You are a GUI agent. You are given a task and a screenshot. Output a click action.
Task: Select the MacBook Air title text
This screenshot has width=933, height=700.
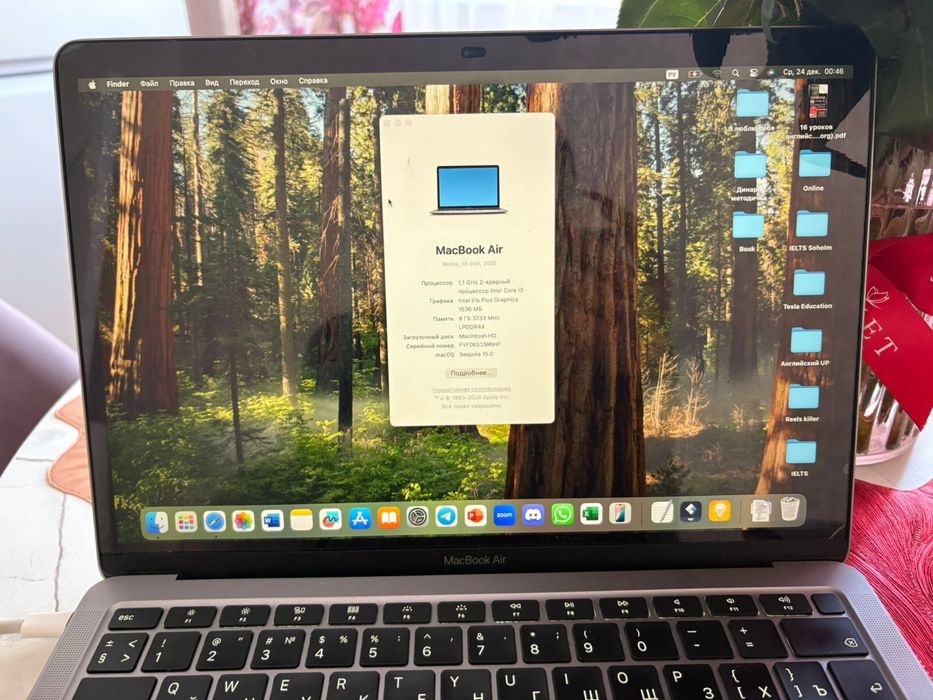click(469, 250)
